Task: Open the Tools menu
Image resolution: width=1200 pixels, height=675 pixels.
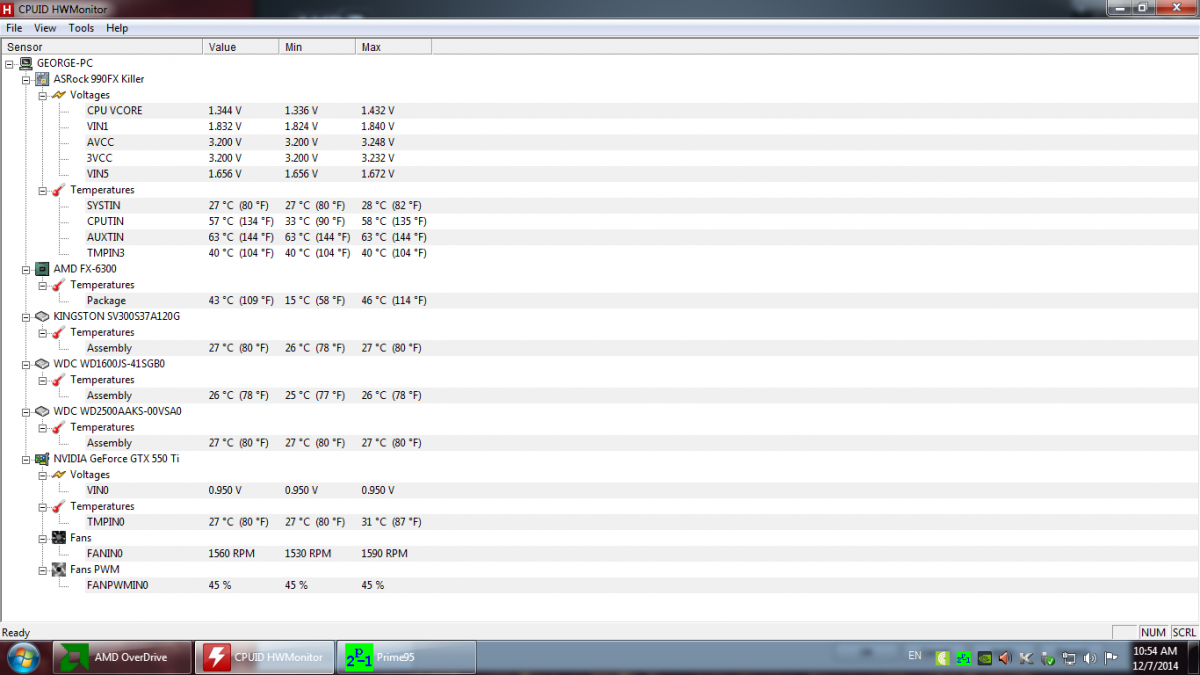Action: point(81,28)
